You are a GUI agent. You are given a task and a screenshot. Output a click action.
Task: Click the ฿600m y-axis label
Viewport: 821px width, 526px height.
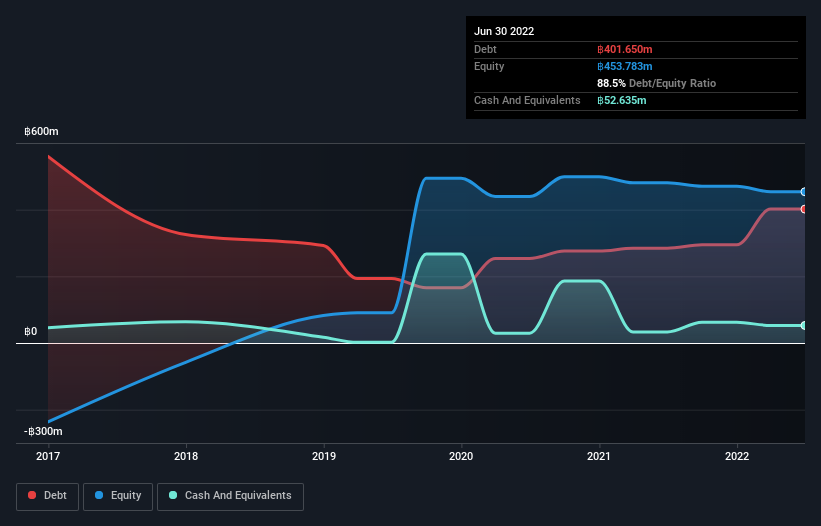tap(41, 131)
